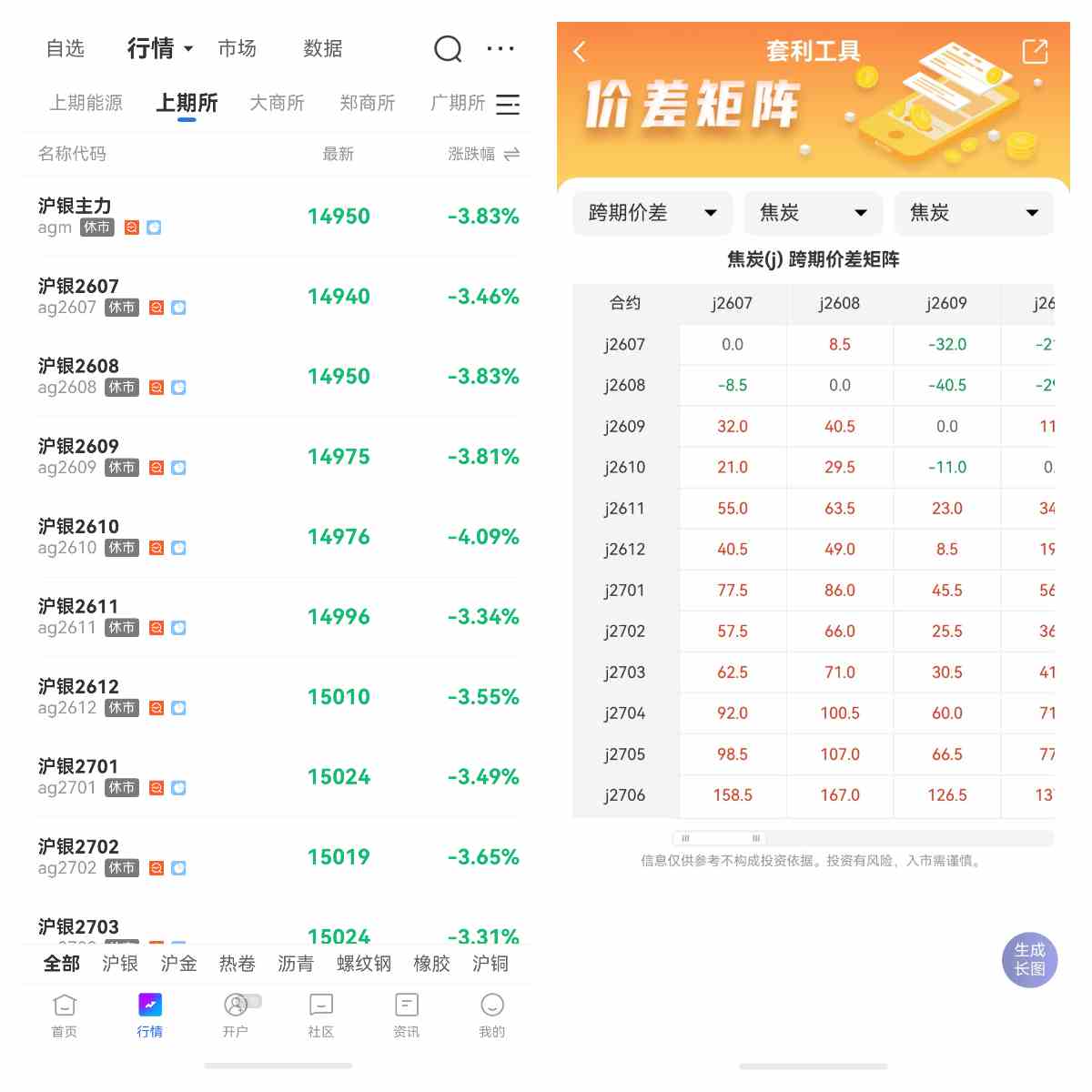
Task: Tap the 名称代码 column header
Action: [72, 154]
